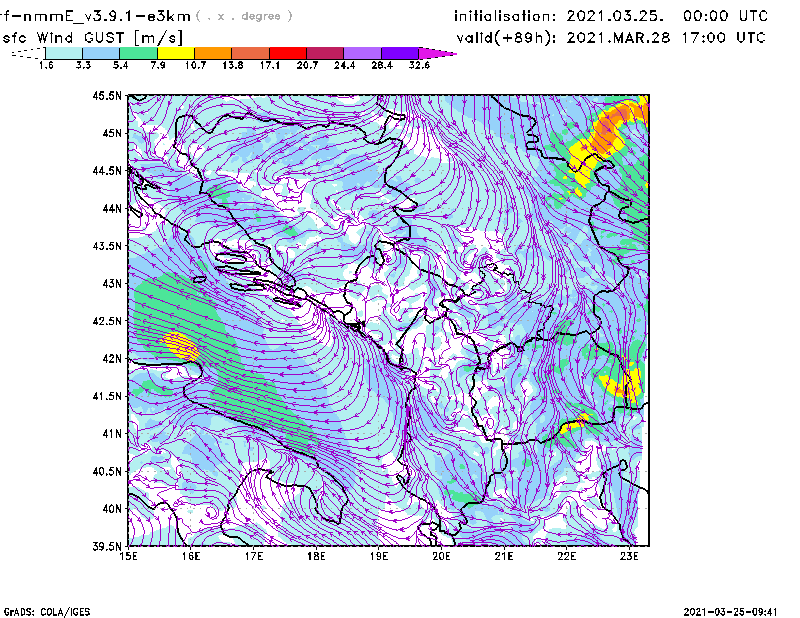The width and height of the screenshot is (800, 618).
Task: Click the legend value 17.1
Action: pyautogui.click(x=270, y=65)
